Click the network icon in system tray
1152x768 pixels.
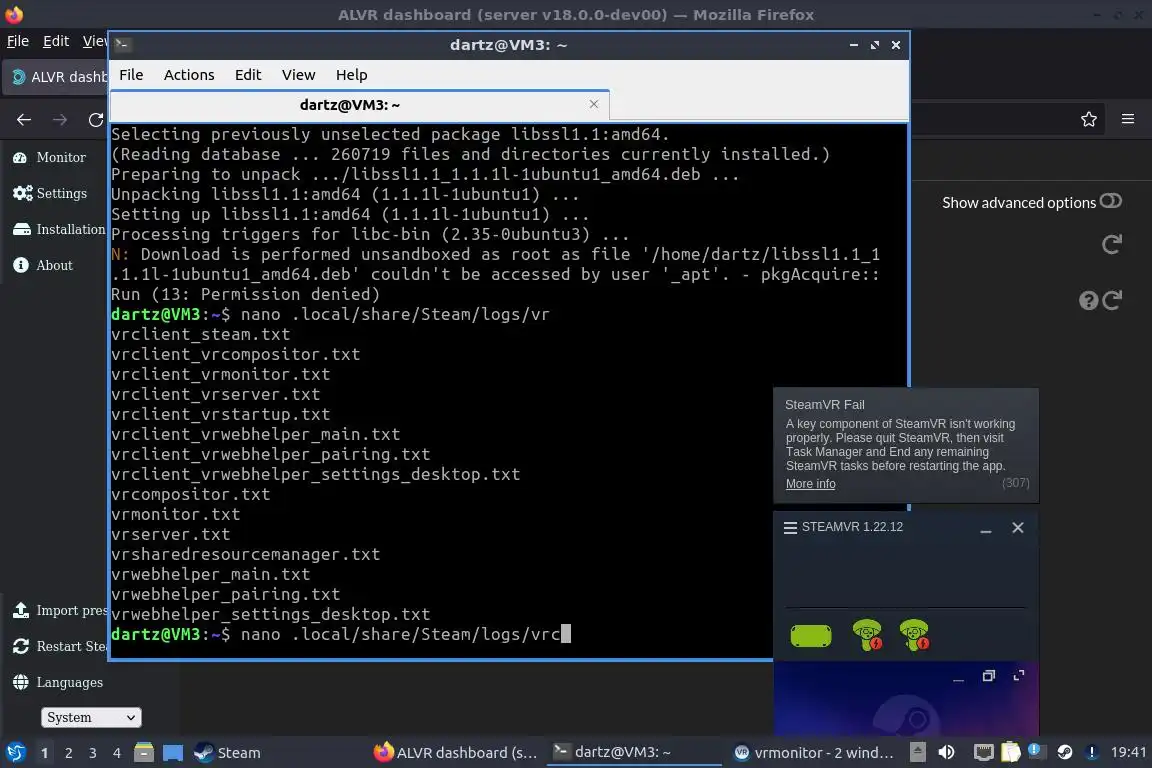(984, 752)
